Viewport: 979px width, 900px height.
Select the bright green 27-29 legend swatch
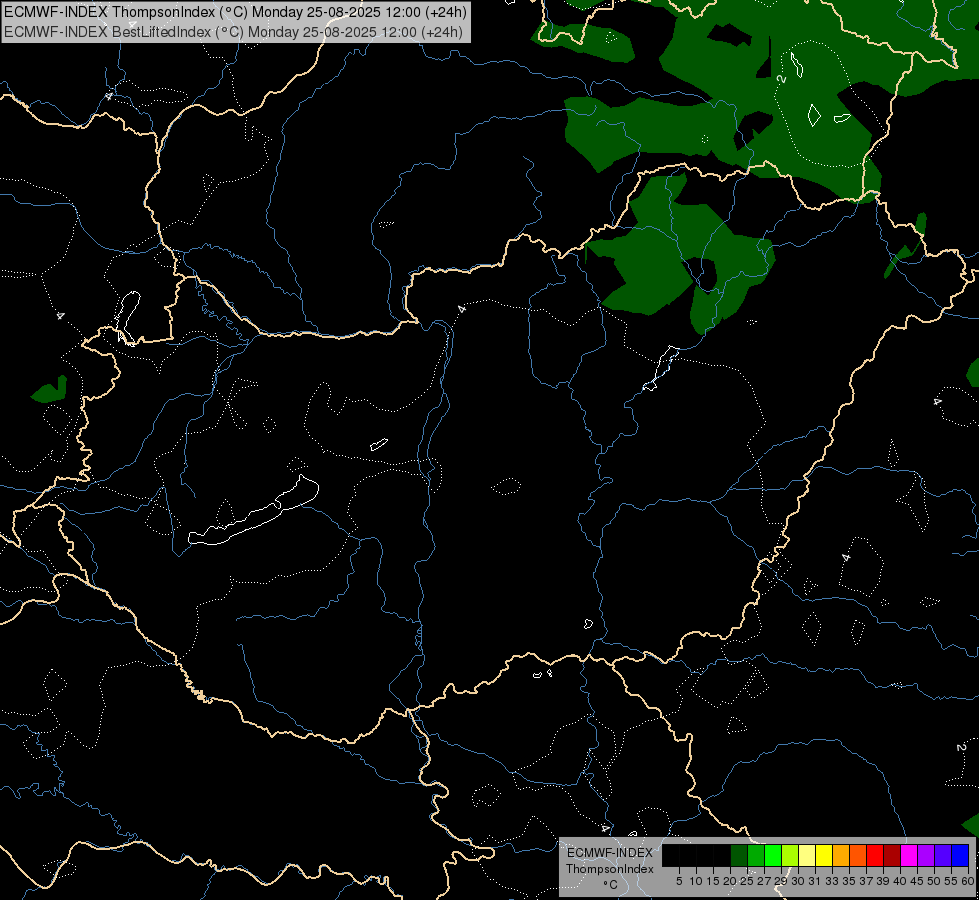[x=773, y=855]
